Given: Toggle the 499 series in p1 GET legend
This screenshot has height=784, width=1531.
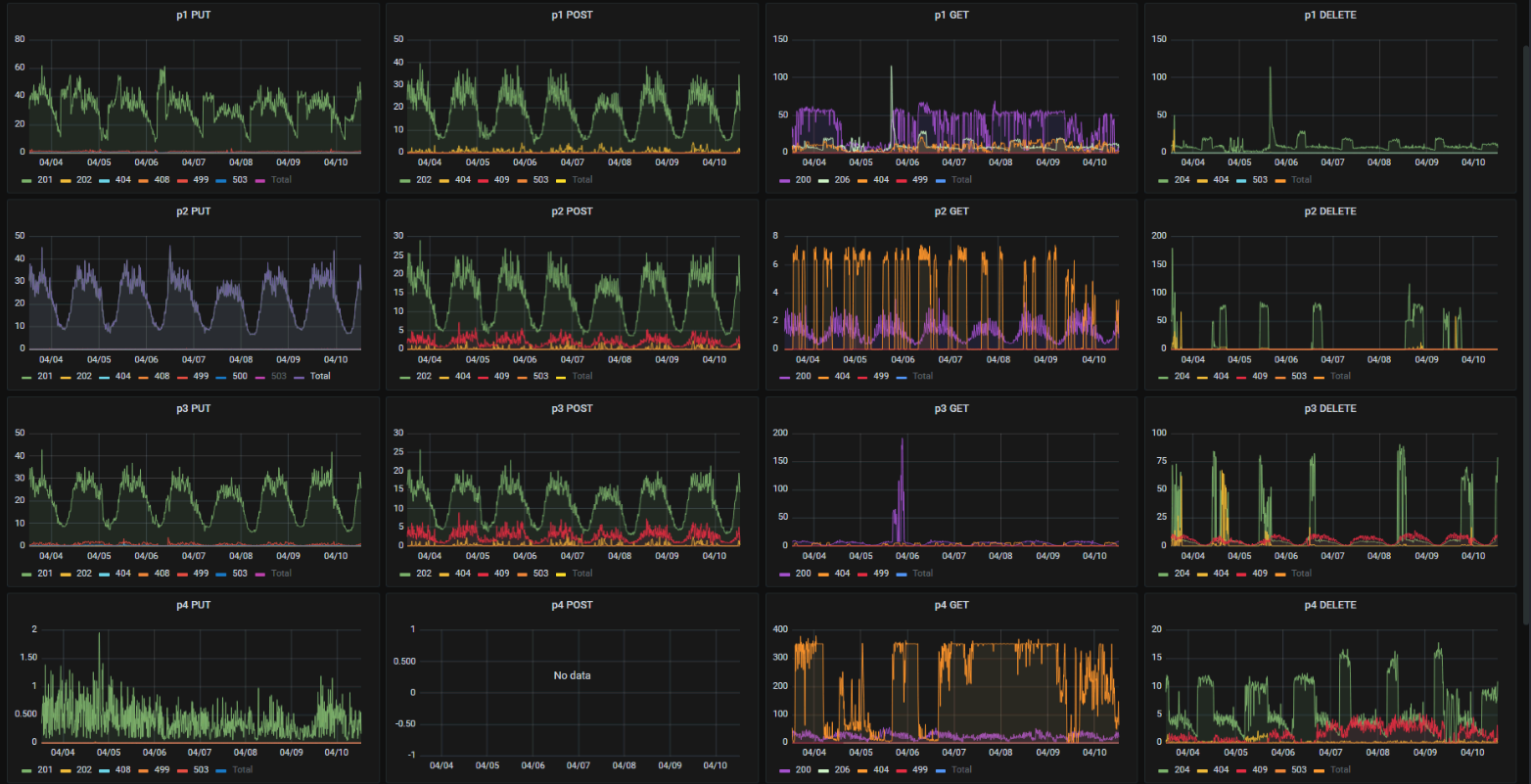Looking at the screenshot, I should (x=920, y=180).
